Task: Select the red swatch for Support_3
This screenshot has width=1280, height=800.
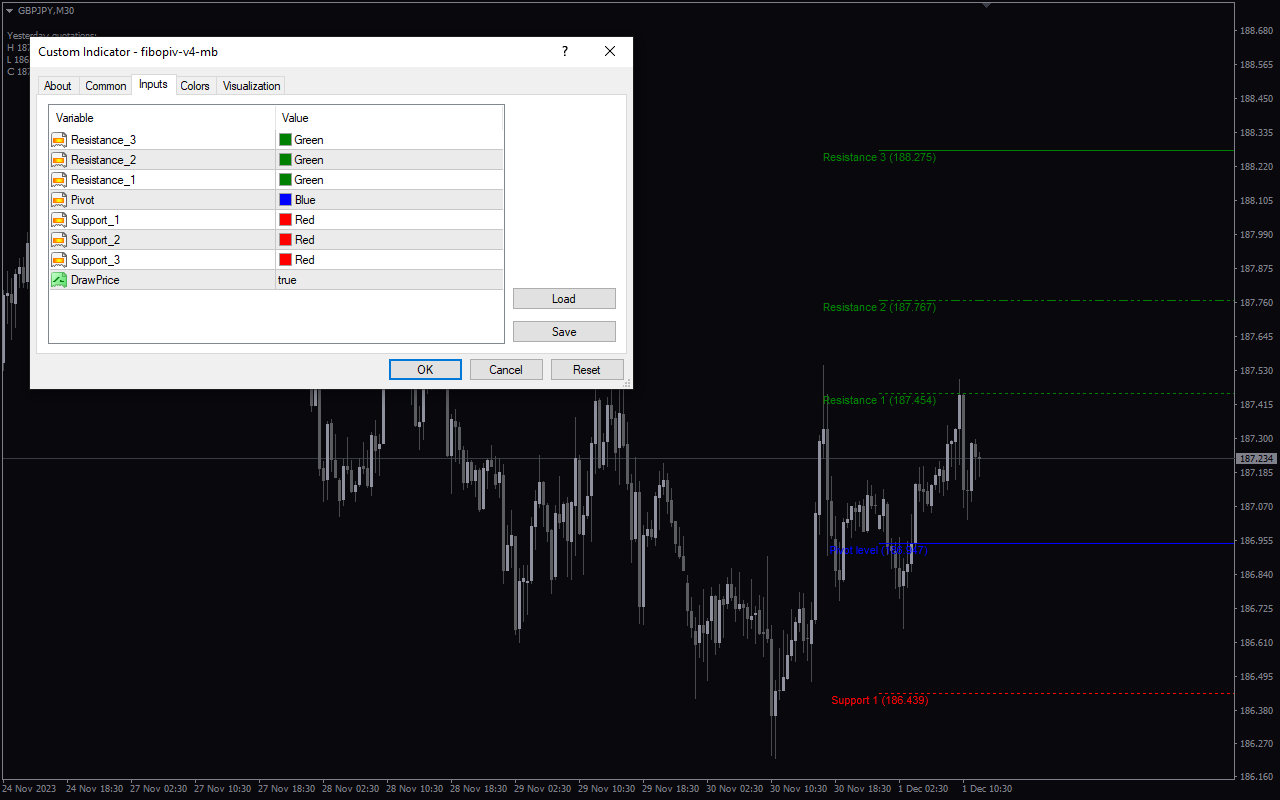Action: coord(285,260)
